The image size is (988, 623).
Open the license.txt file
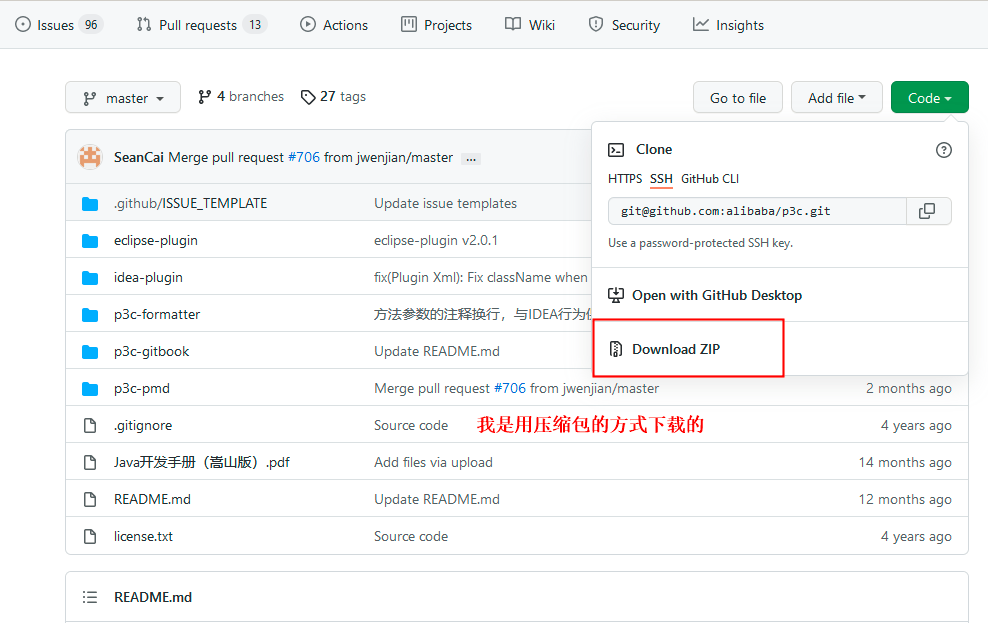coord(143,536)
